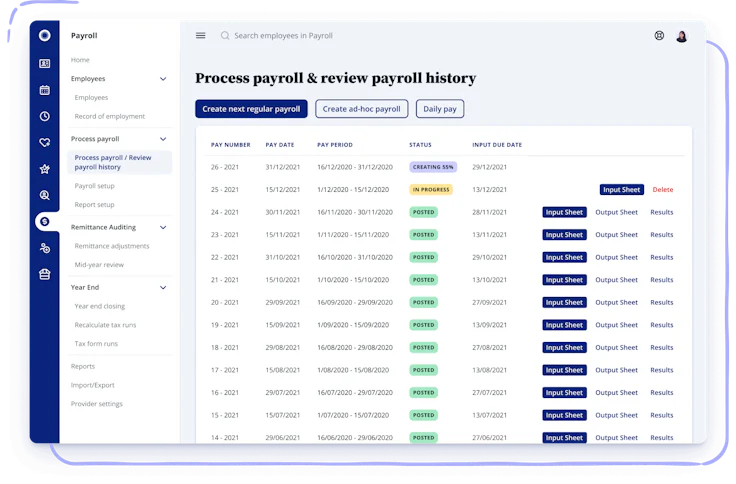Open Input Sheet for pay 17 - 2021

pyautogui.click(x=564, y=370)
